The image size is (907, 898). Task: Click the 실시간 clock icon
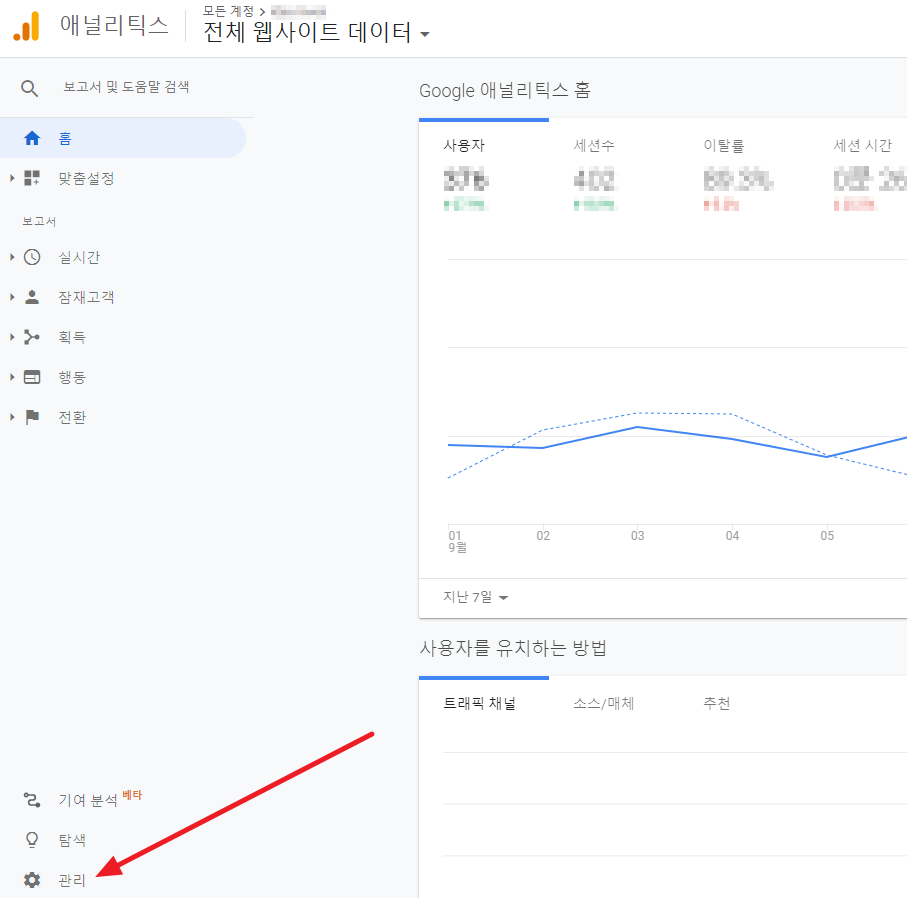point(32,257)
